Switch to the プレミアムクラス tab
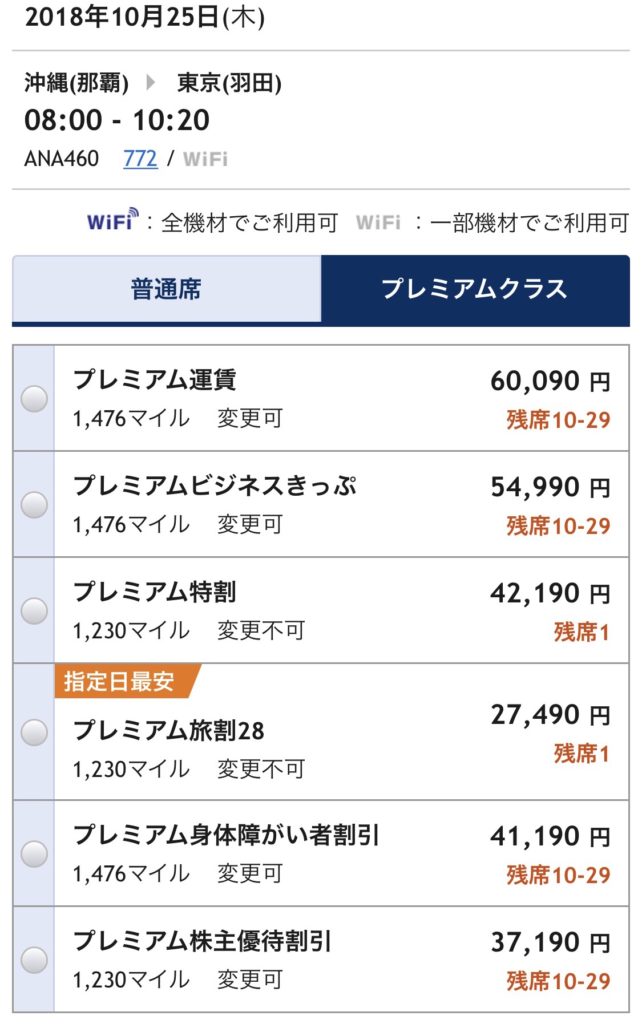Viewport: 642px width, 1024px height. click(475, 289)
